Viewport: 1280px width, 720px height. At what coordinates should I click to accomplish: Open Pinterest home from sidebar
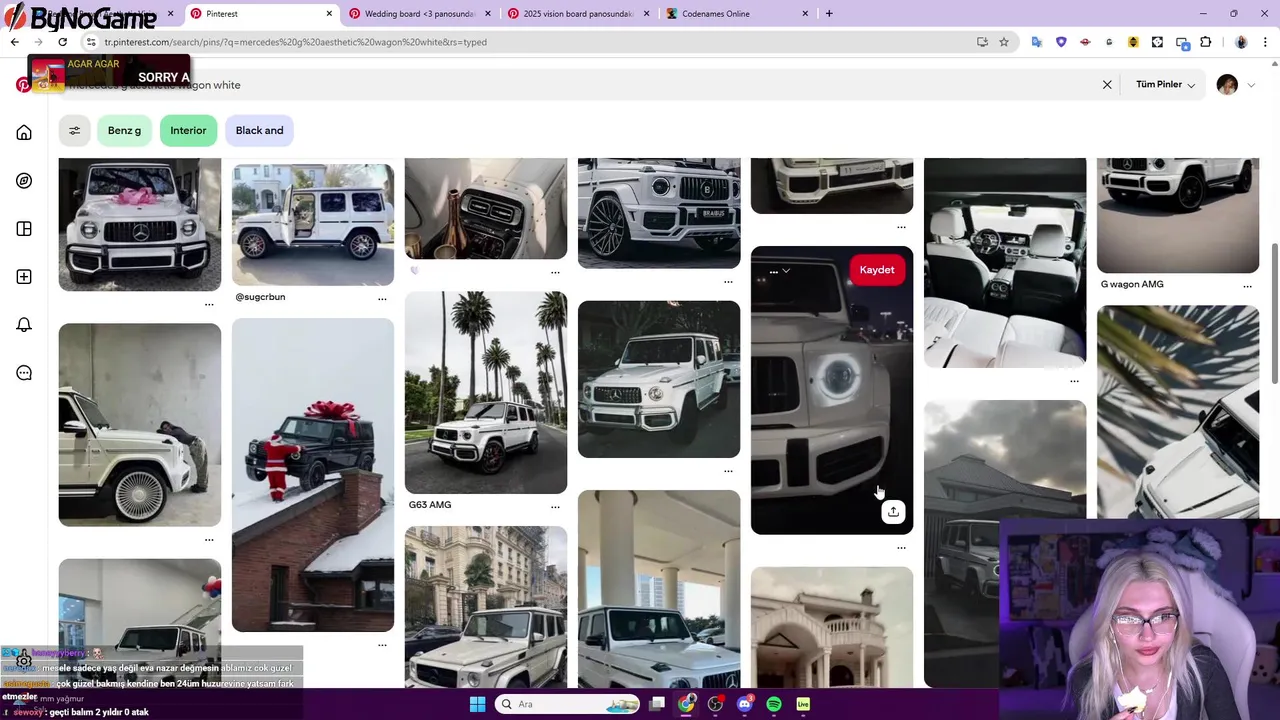pos(24,133)
